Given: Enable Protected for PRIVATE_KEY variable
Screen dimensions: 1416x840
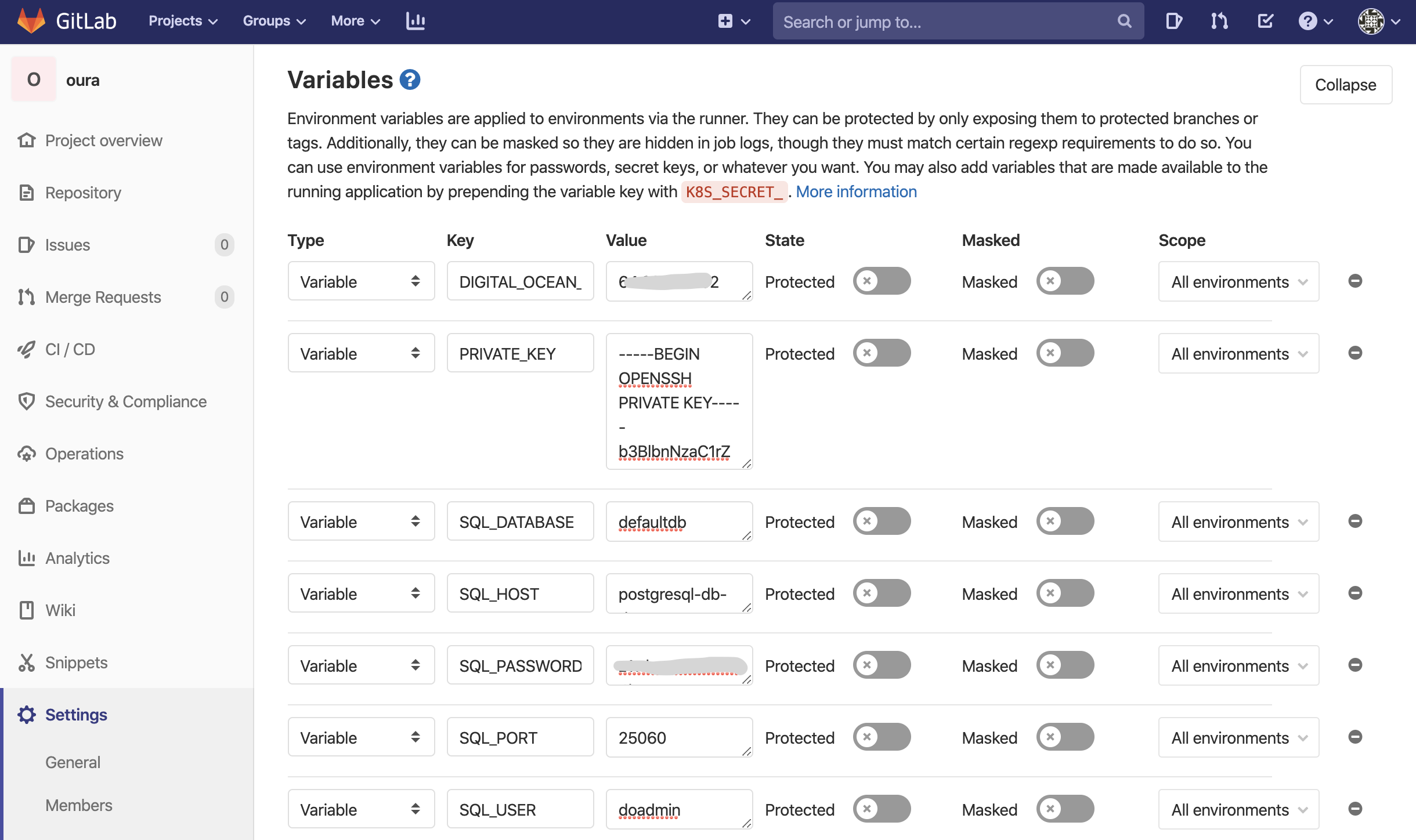Looking at the screenshot, I should pos(882,353).
